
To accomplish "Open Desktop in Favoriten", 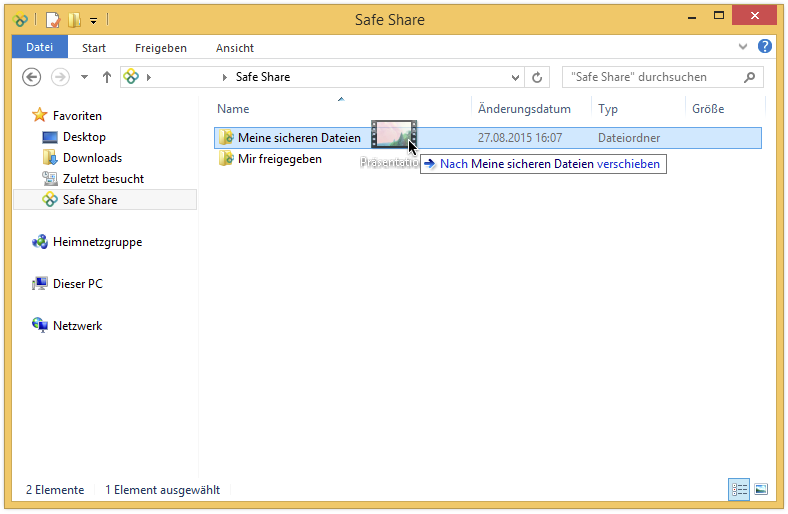I will pyautogui.click(x=84, y=137).
